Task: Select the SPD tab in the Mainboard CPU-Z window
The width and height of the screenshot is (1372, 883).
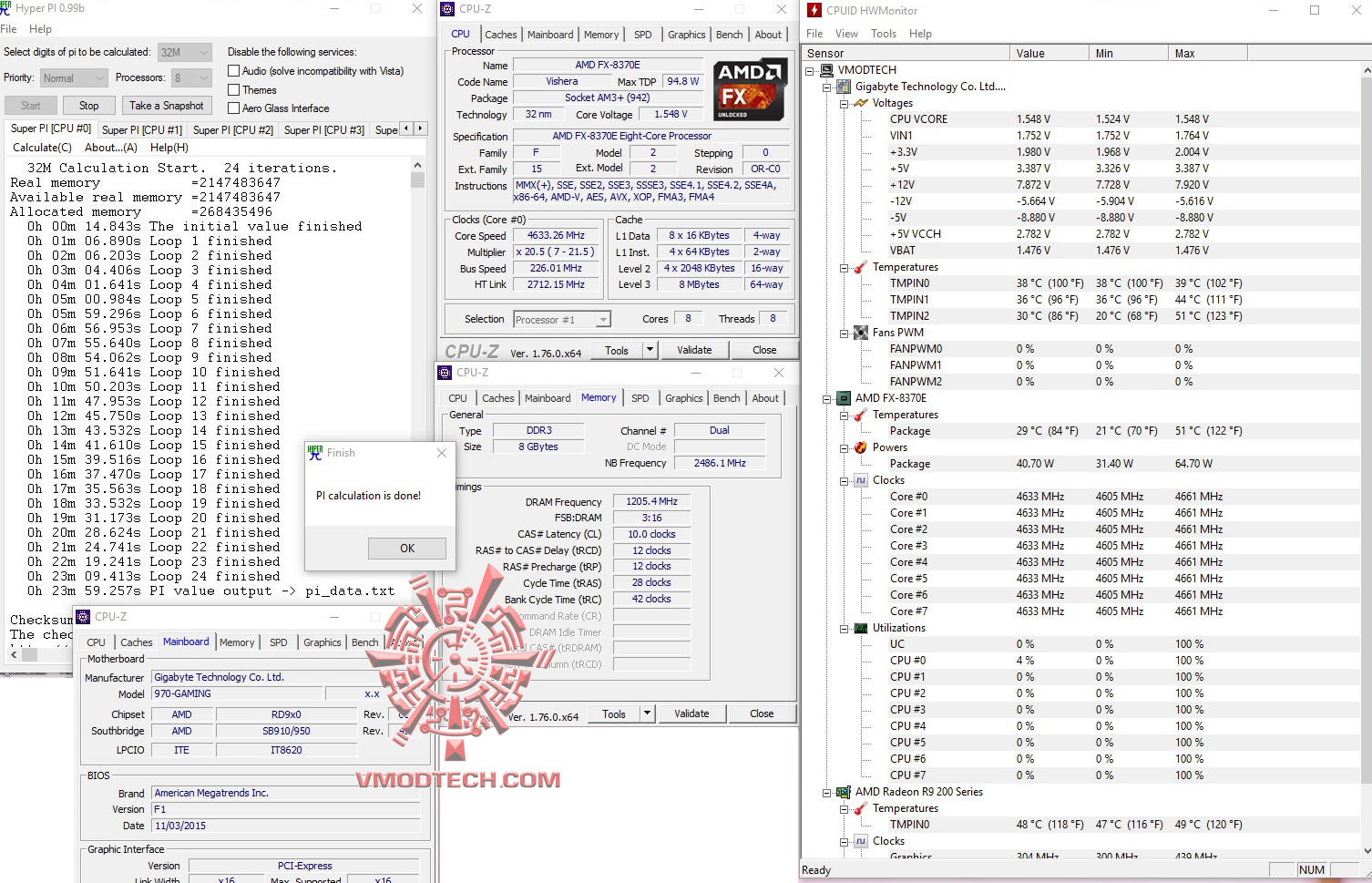Action: click(279, 642)
